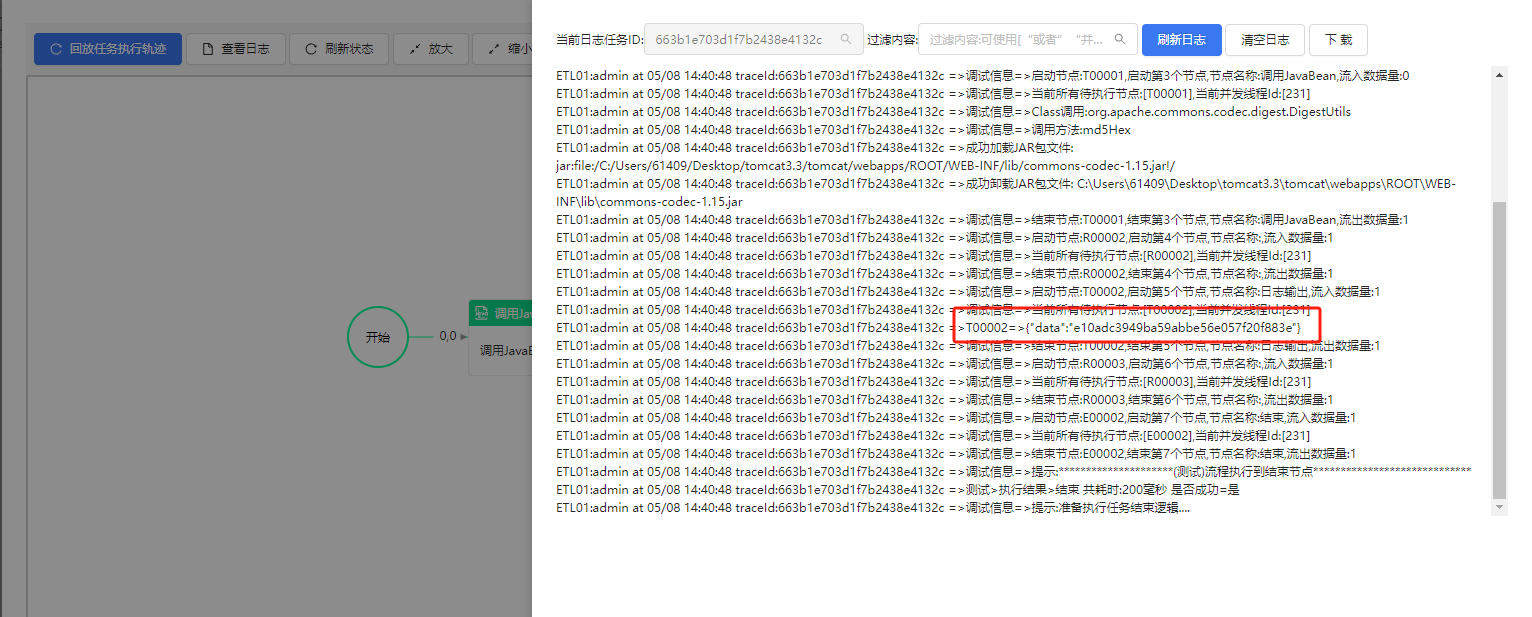Click log line 结束节点:T00001,结束第3个节点
The image size is (1532, 617).
pyautogui.click(x=982, y=219)
